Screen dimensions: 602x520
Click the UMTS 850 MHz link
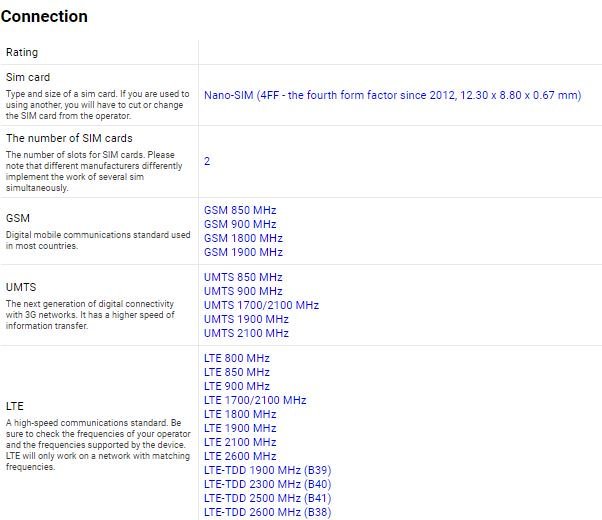pos(243,278)
